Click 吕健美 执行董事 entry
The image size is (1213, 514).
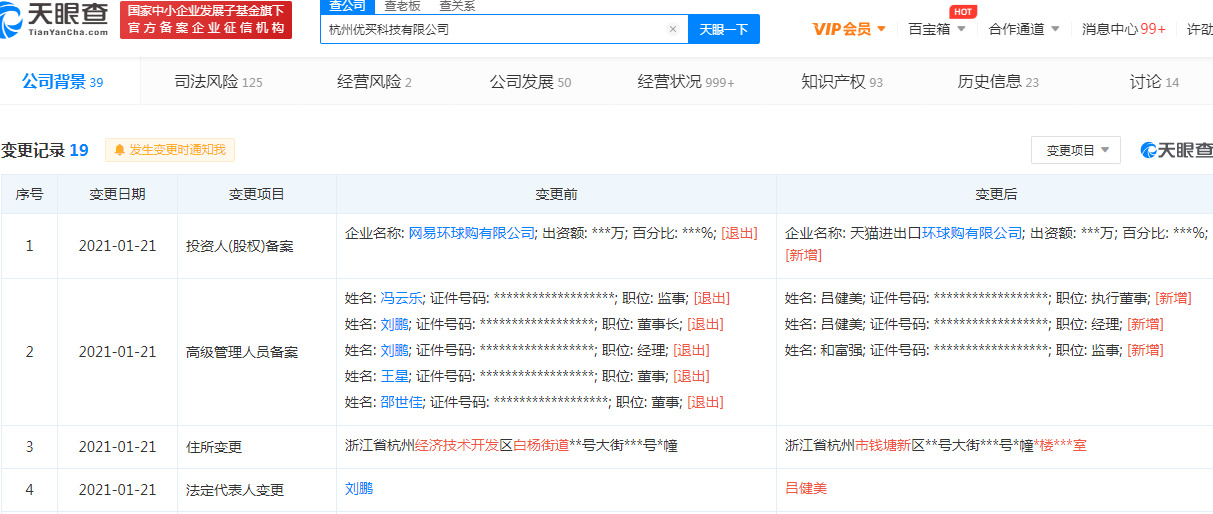point(988,298)
